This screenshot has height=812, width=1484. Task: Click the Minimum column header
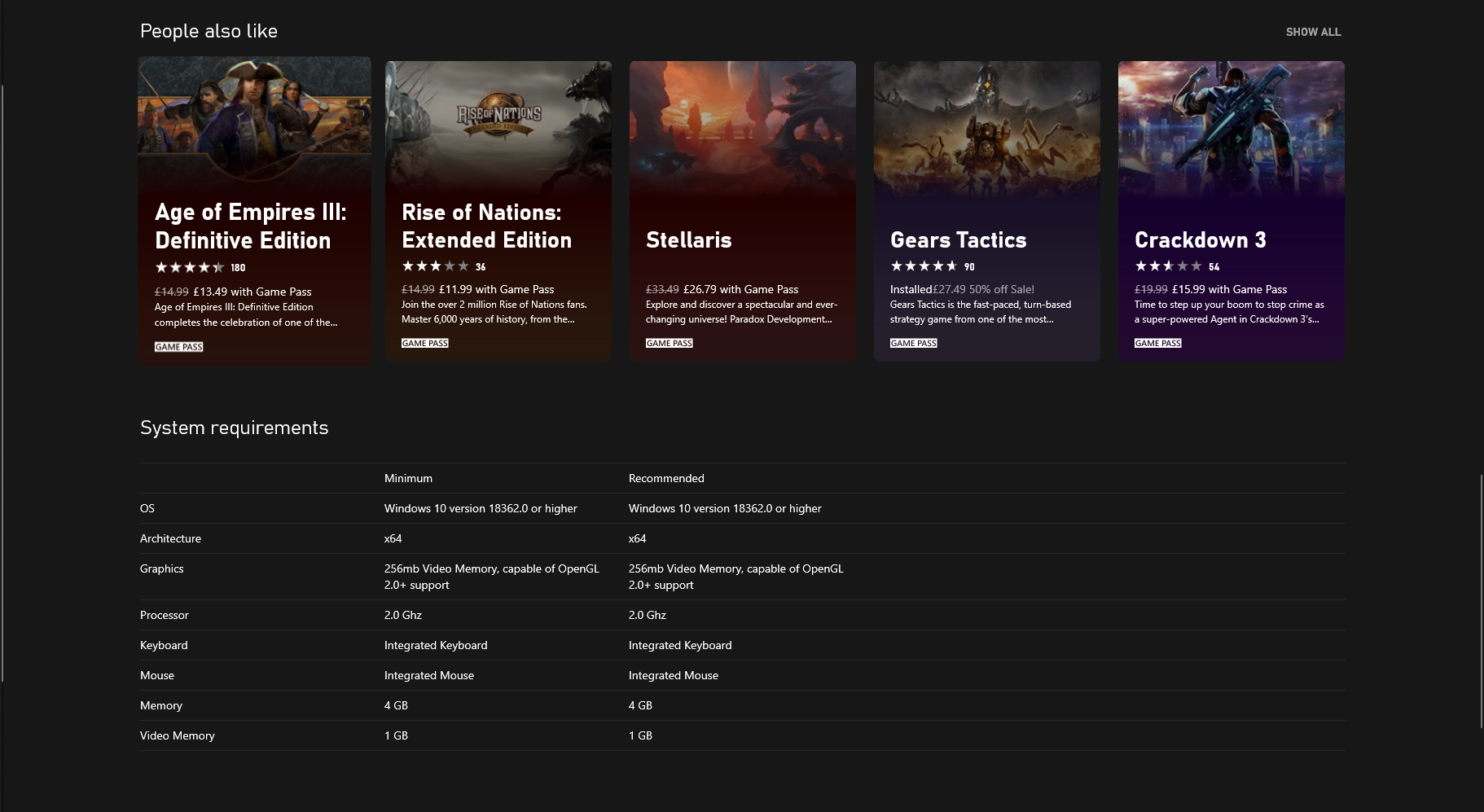[x=408, y=478]
